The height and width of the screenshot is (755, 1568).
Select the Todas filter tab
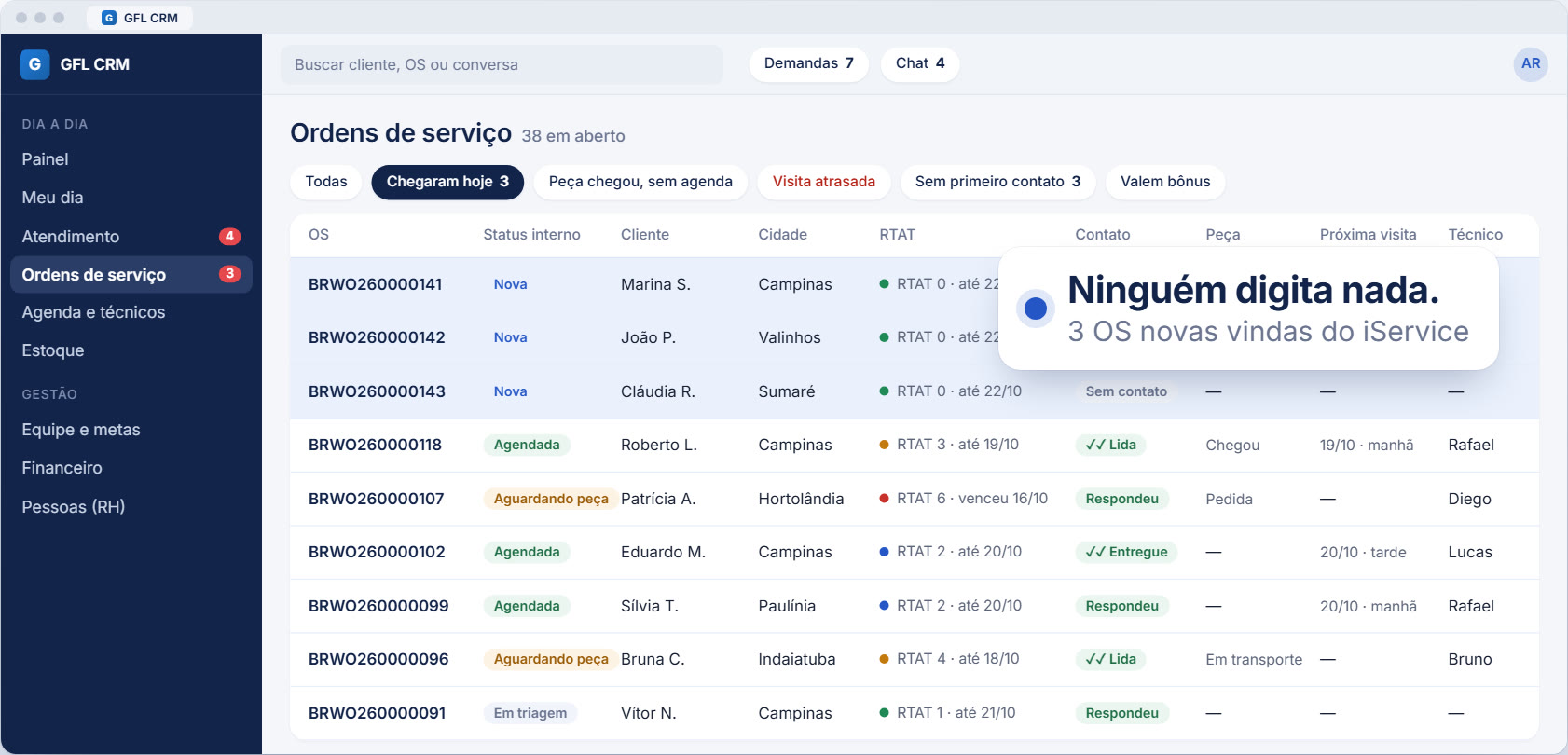point(326,182)
